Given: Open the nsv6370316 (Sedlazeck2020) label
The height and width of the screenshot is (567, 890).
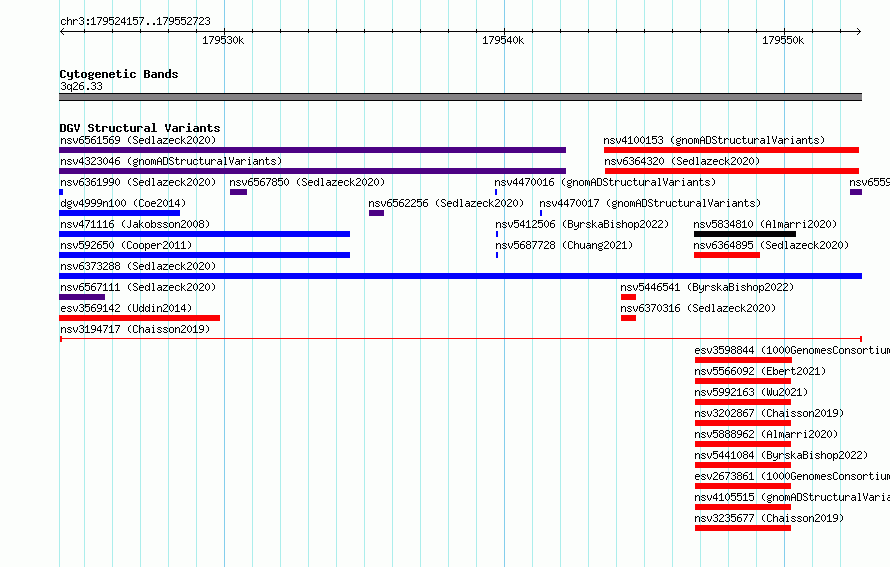Looking at the screenshot, I should point(698,308).
